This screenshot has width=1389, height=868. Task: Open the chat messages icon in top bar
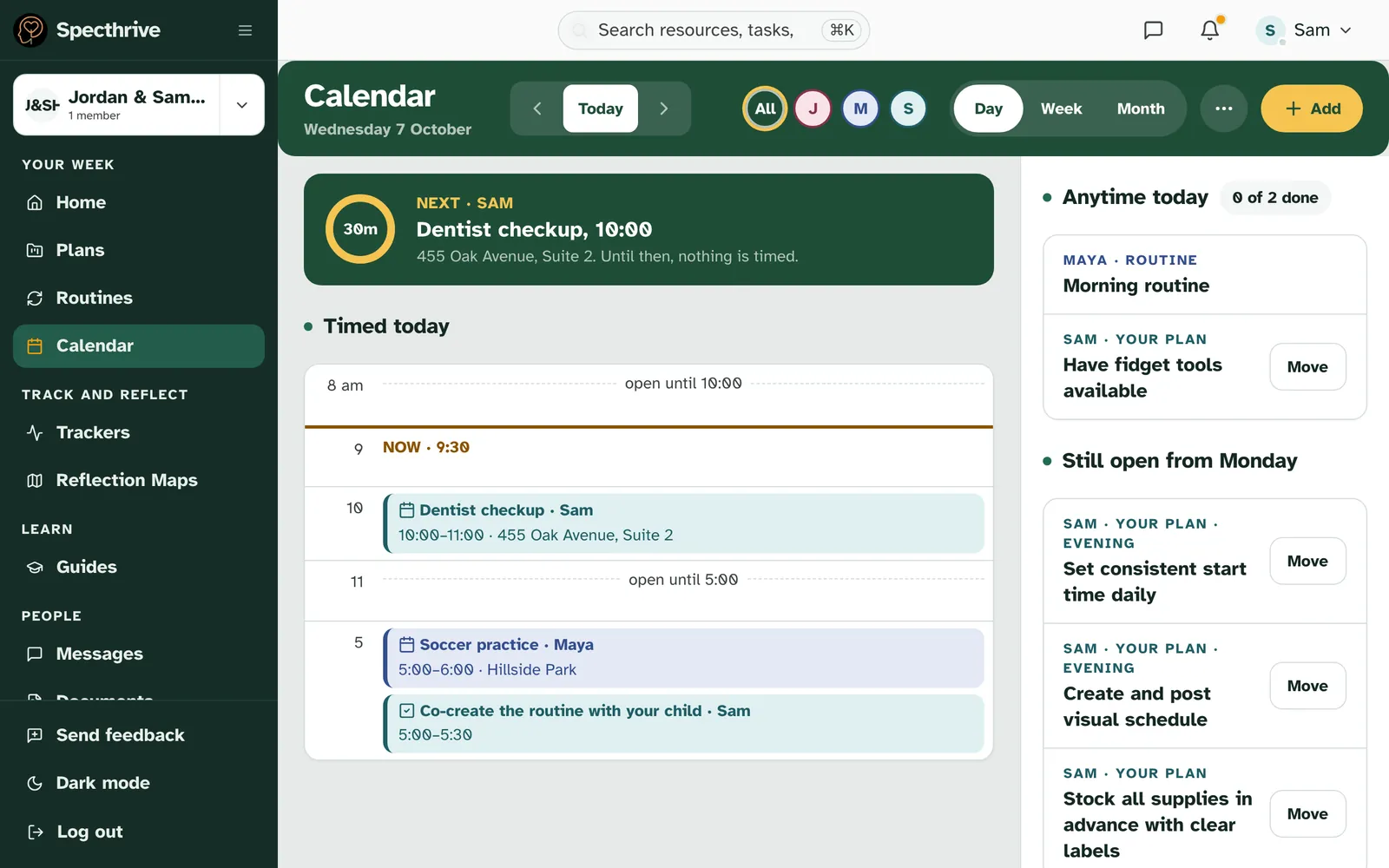(x=1153, y=30)
